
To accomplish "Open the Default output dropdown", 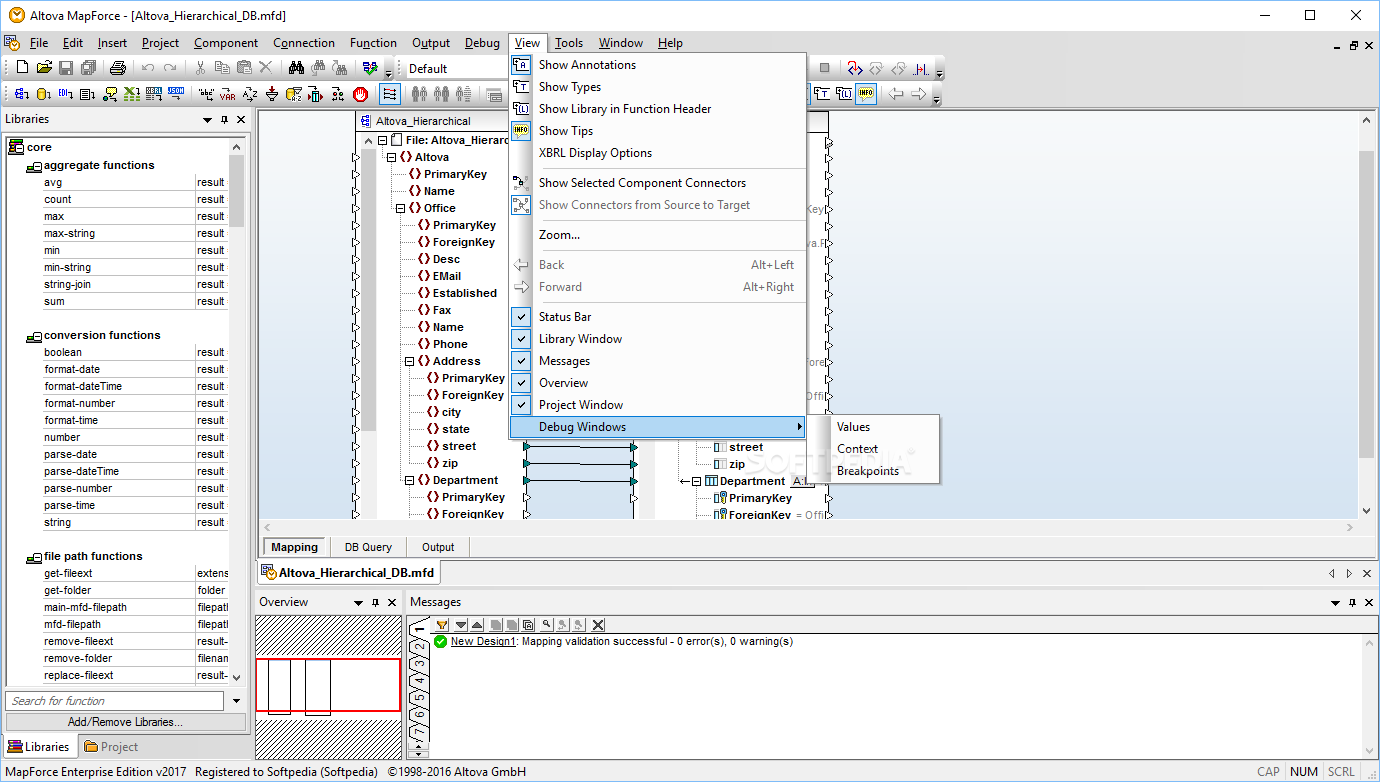I will coord(456,68).
